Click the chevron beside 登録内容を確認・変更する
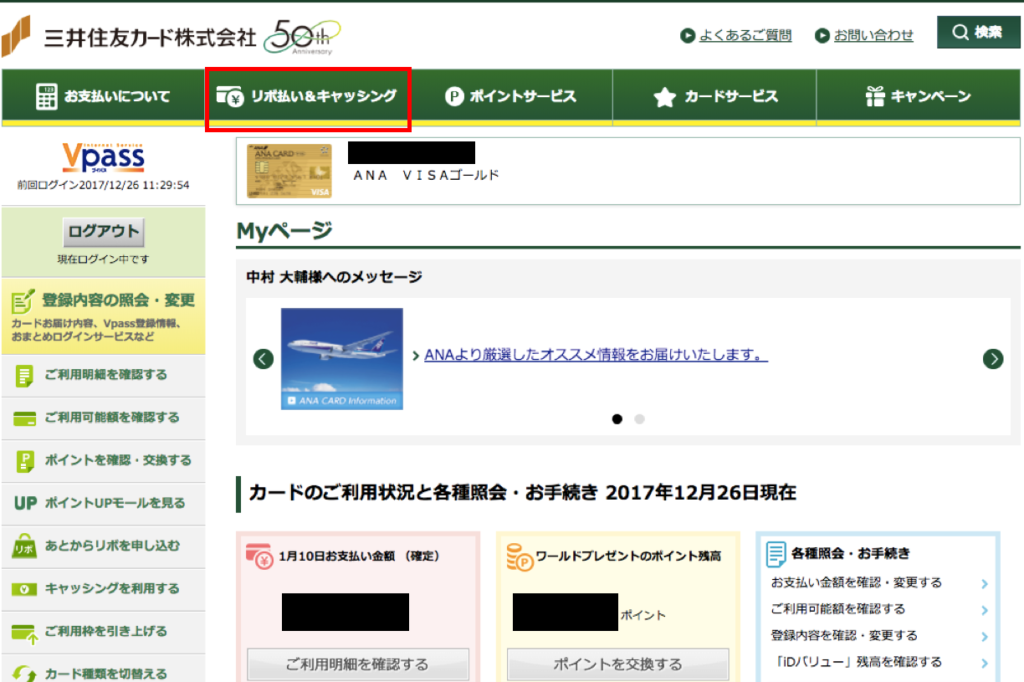1024x682 pixels. [x=984, y=637]
